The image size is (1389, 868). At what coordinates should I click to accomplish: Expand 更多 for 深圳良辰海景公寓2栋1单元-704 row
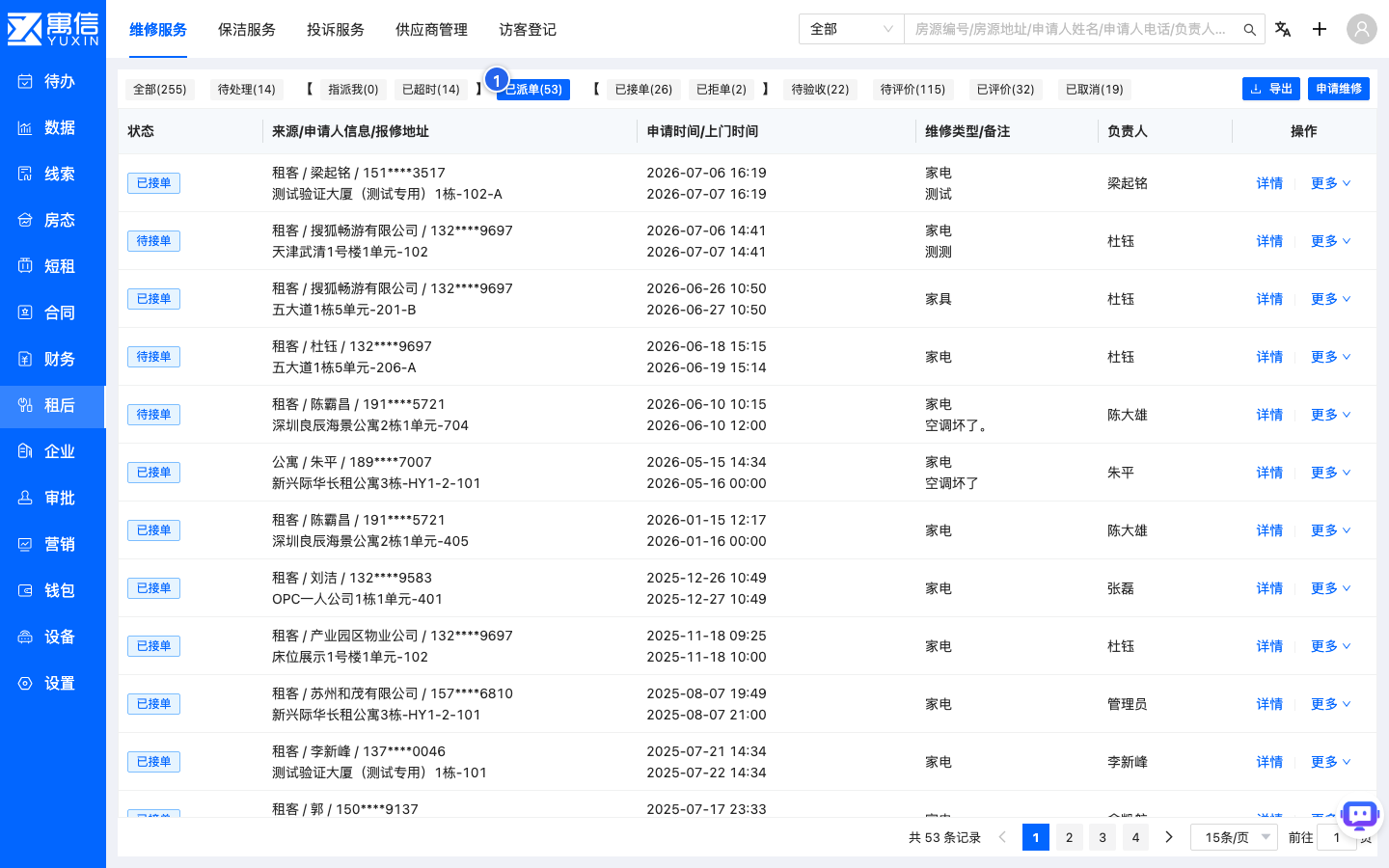point(1331,415)
